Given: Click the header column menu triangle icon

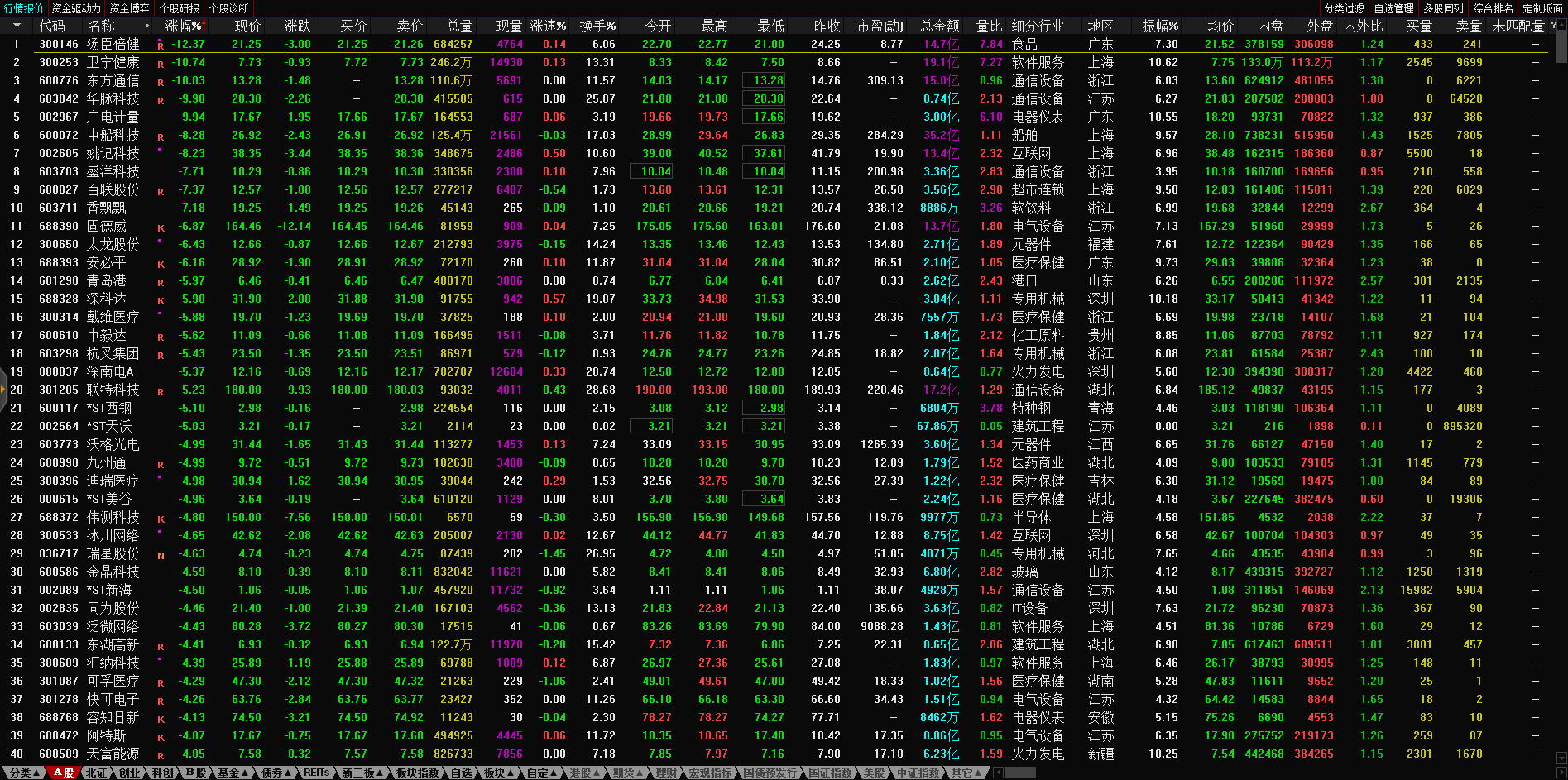Looking at the screenshot, I should pyautogui.click(x=17, y=26).
